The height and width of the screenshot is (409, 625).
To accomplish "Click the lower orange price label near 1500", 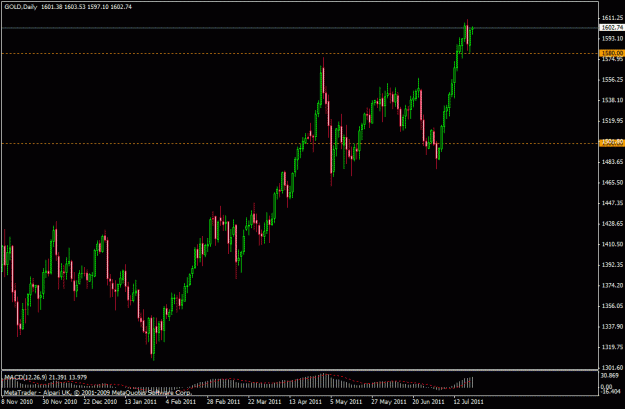I will tap(612, 143).
